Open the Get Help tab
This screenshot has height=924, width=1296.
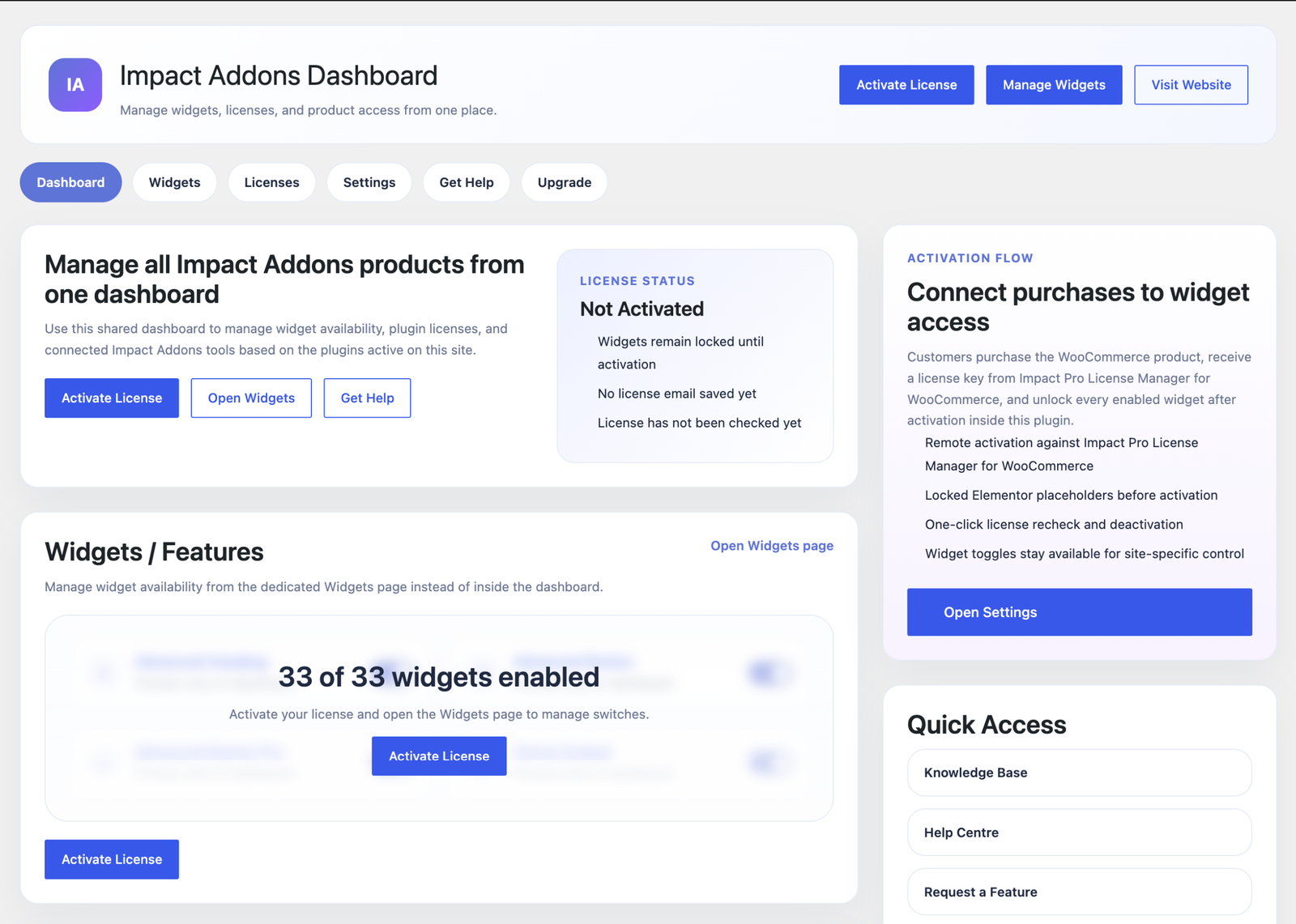(x=467, y=182)
